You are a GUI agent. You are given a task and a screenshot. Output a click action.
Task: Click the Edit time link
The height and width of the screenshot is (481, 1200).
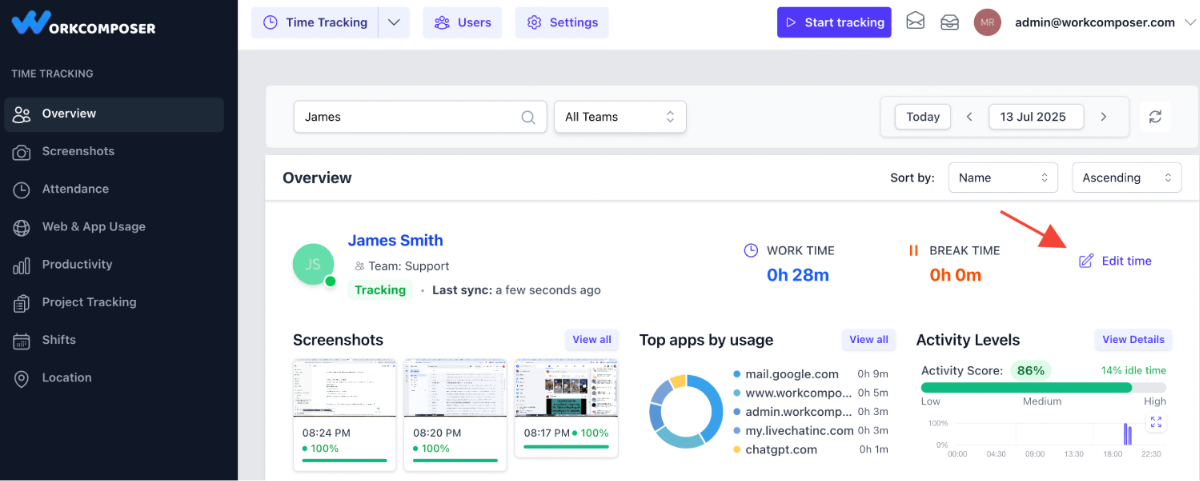[x=1115, y=261]
